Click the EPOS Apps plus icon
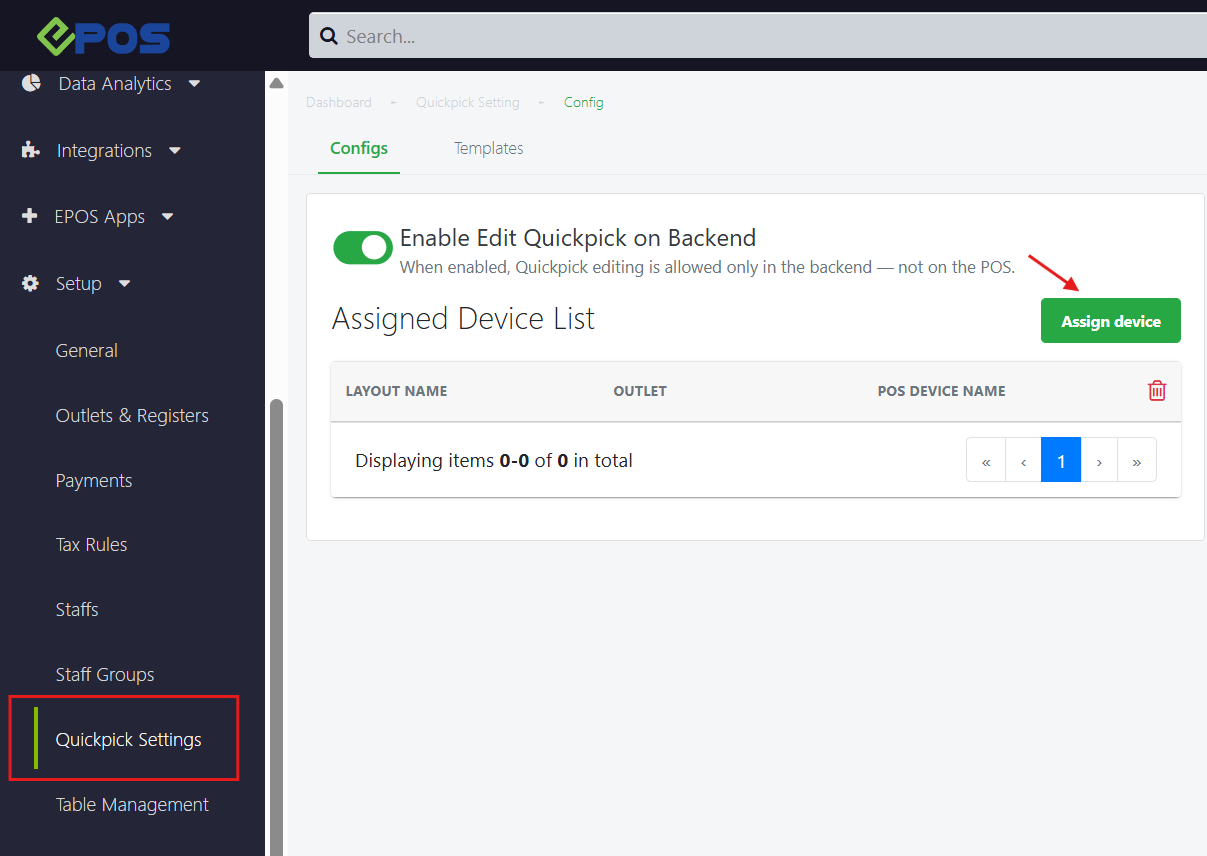 29,216
